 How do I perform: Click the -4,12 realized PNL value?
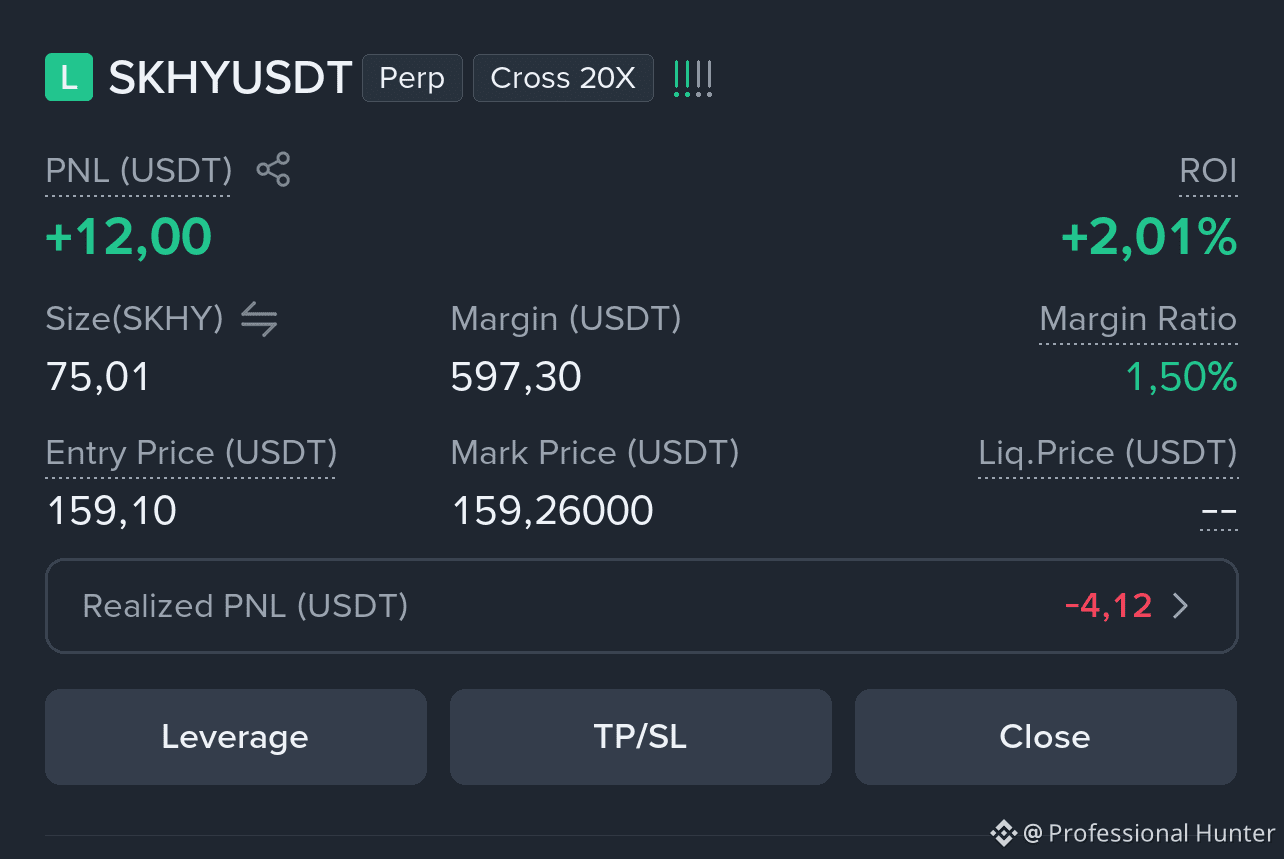(1108, 606)
